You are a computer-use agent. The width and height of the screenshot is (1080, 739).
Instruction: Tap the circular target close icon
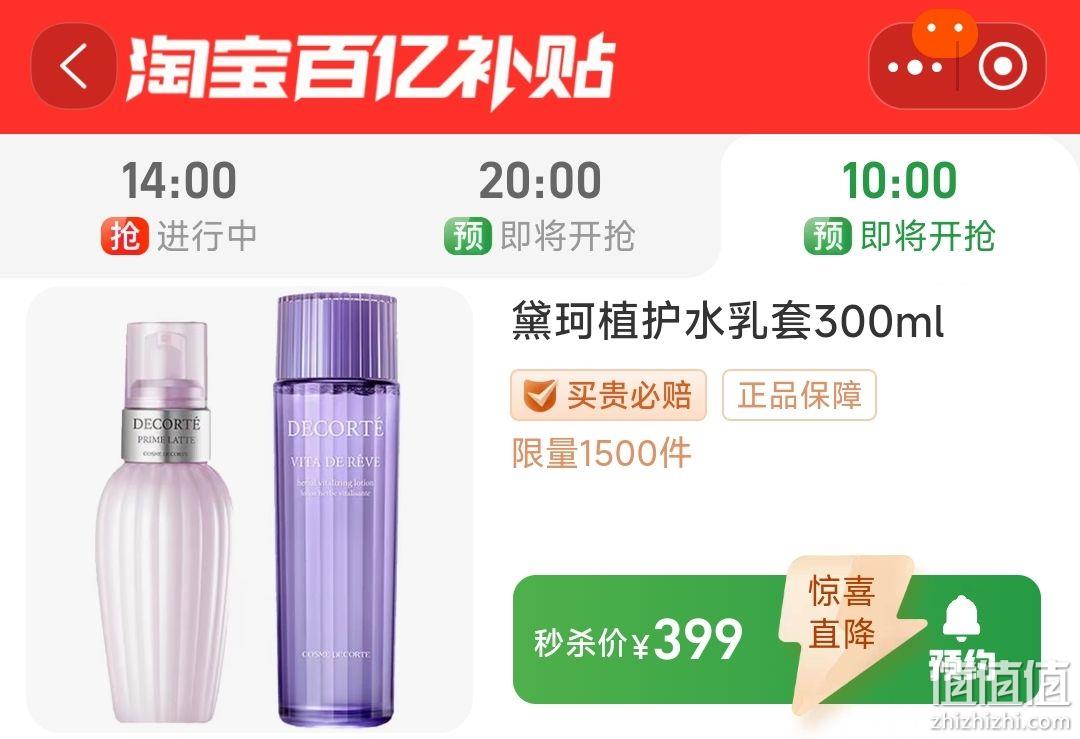point(1002,66)
